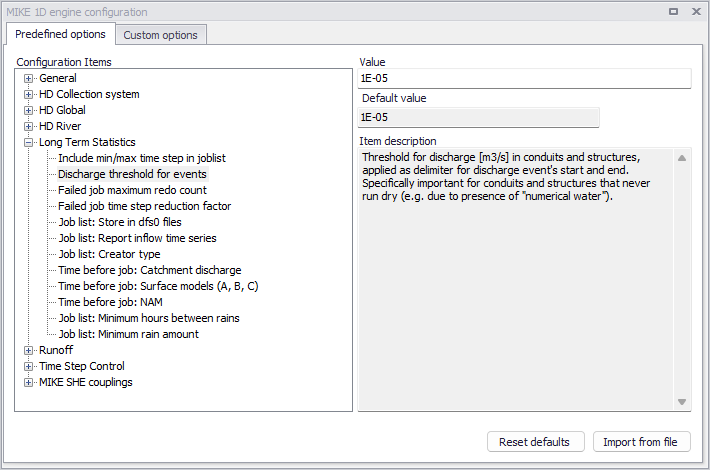The height and width of the screenshot is (470, 710).
Task: Select Job list: Minimum hours between rains
Action: 149,318
